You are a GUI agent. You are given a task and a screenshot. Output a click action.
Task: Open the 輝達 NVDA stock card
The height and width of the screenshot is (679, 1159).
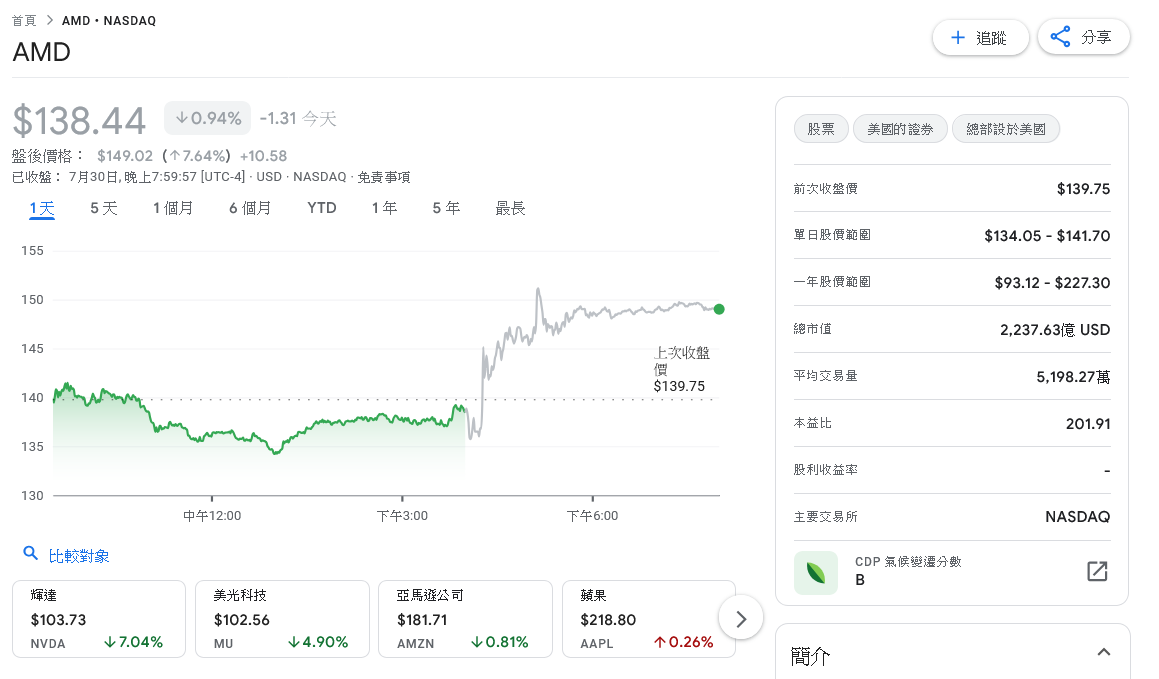pyautogui.click(x=99, y=619)
